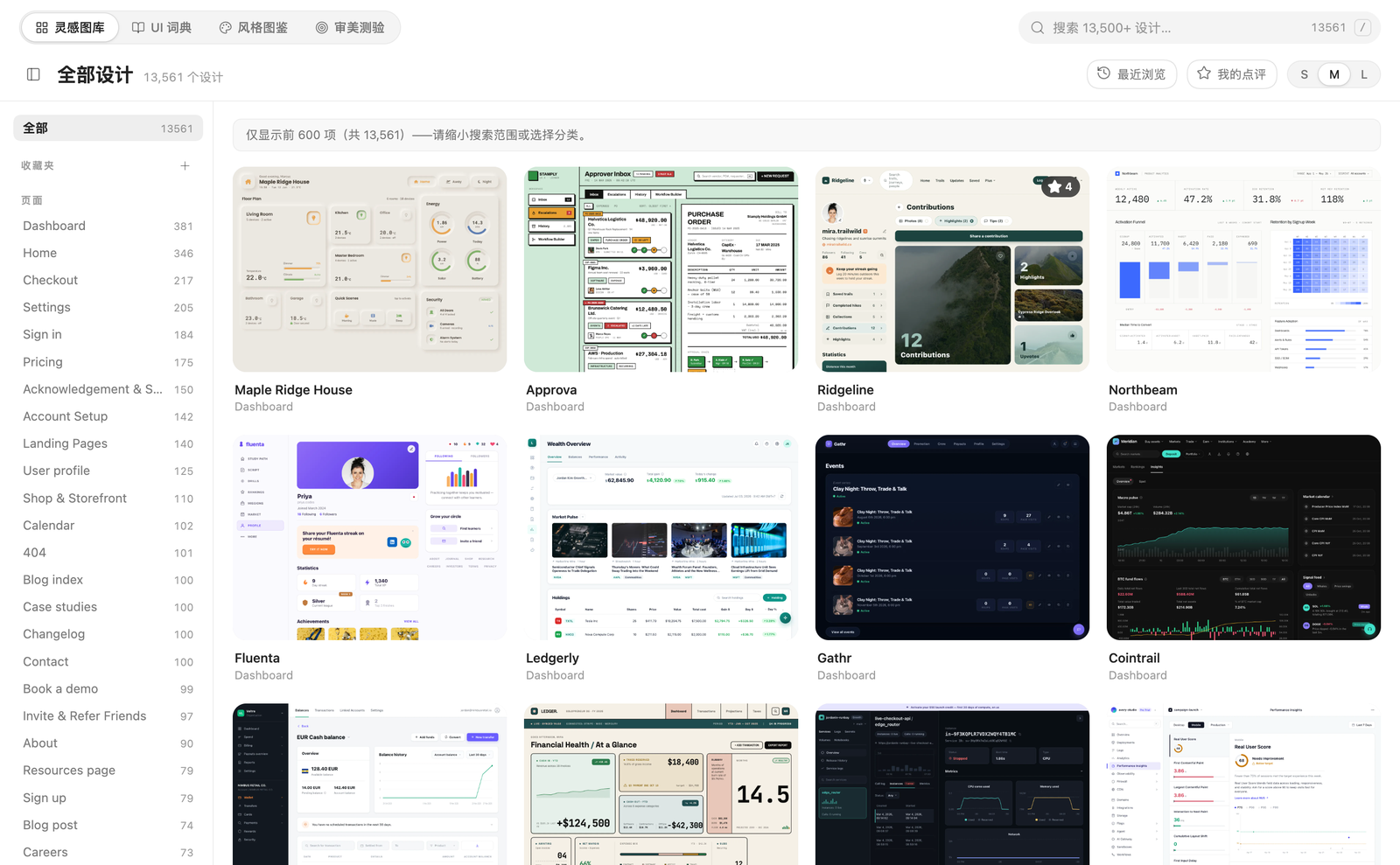
Task: Click the star icon in 我的点评
Action: click(1204, 73)
